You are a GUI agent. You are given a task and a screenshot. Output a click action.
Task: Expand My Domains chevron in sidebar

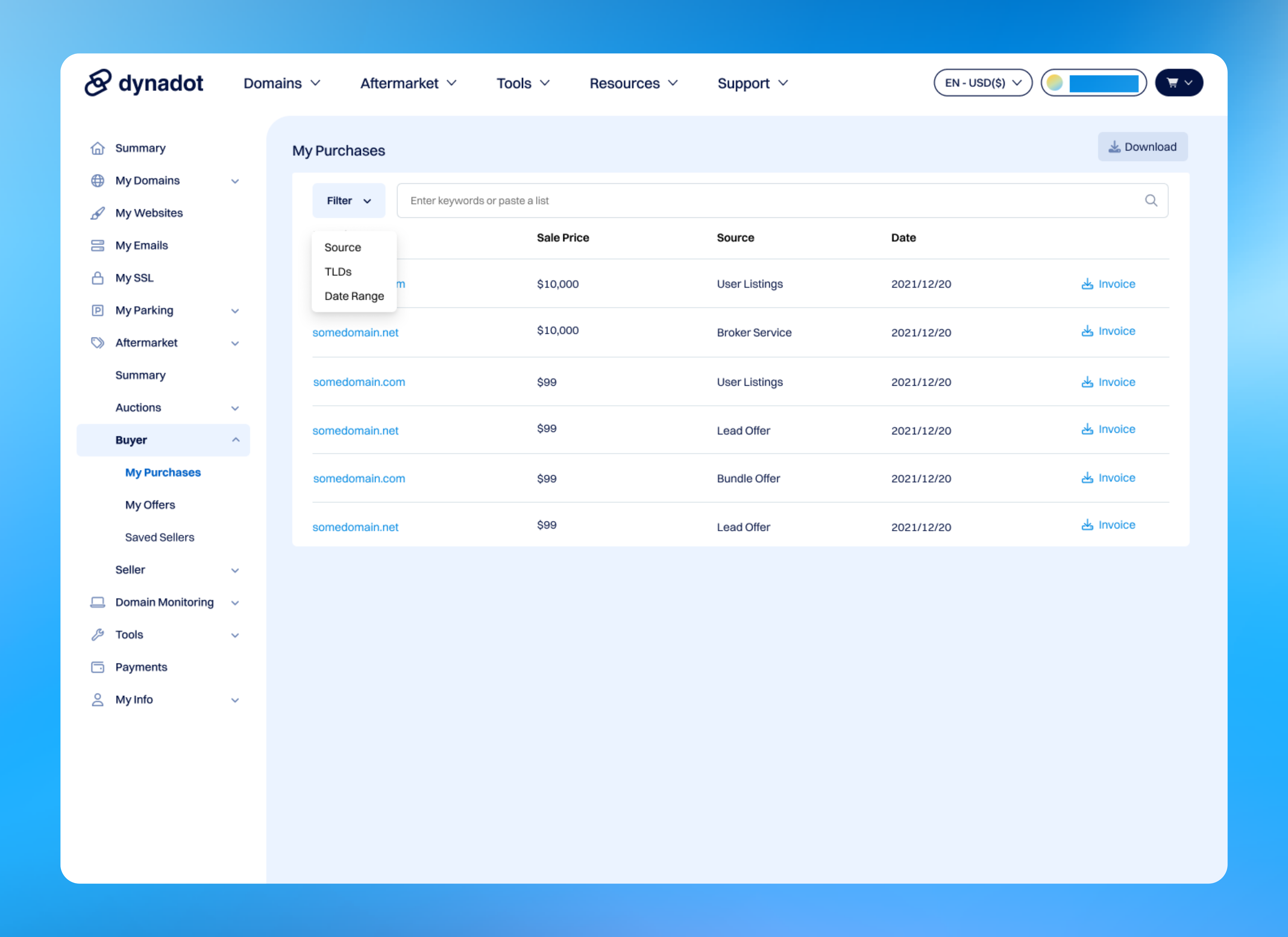point(235,181)
